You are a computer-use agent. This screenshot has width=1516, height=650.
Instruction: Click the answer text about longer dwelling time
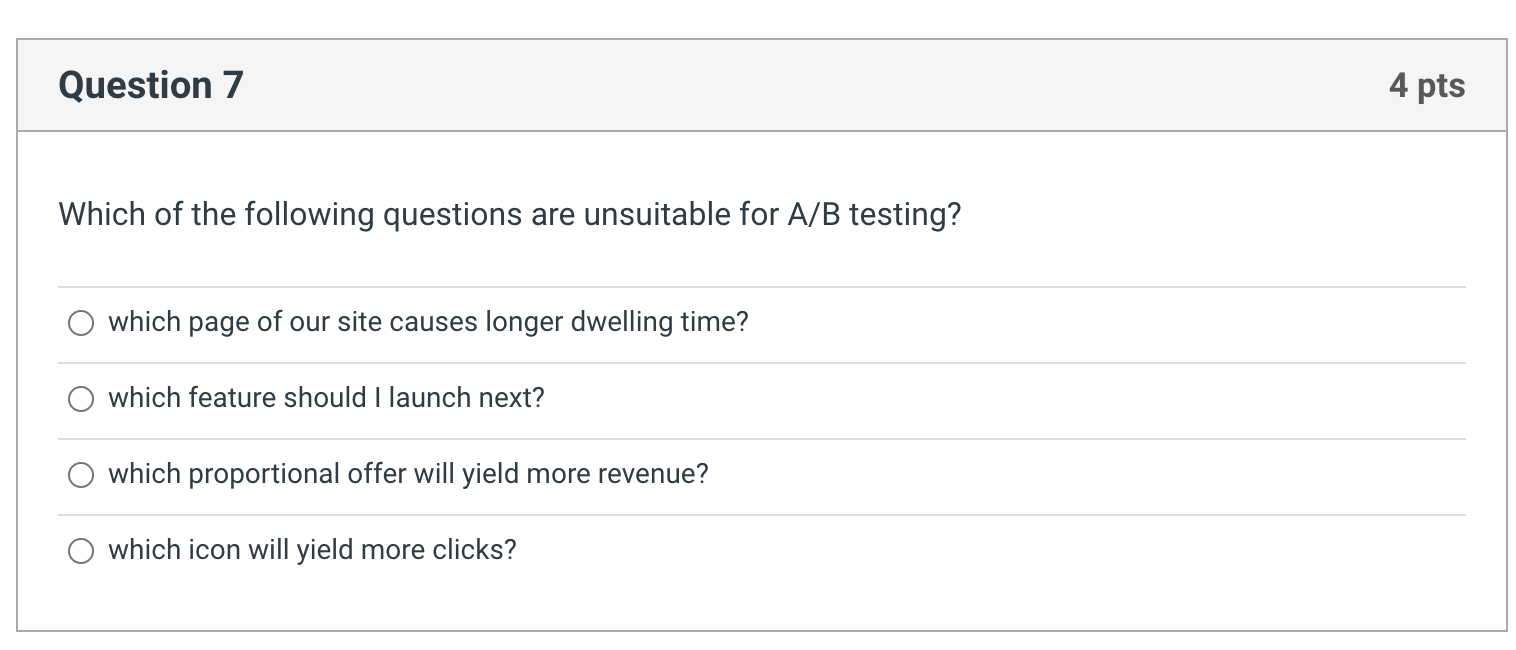tap(428, 322)
